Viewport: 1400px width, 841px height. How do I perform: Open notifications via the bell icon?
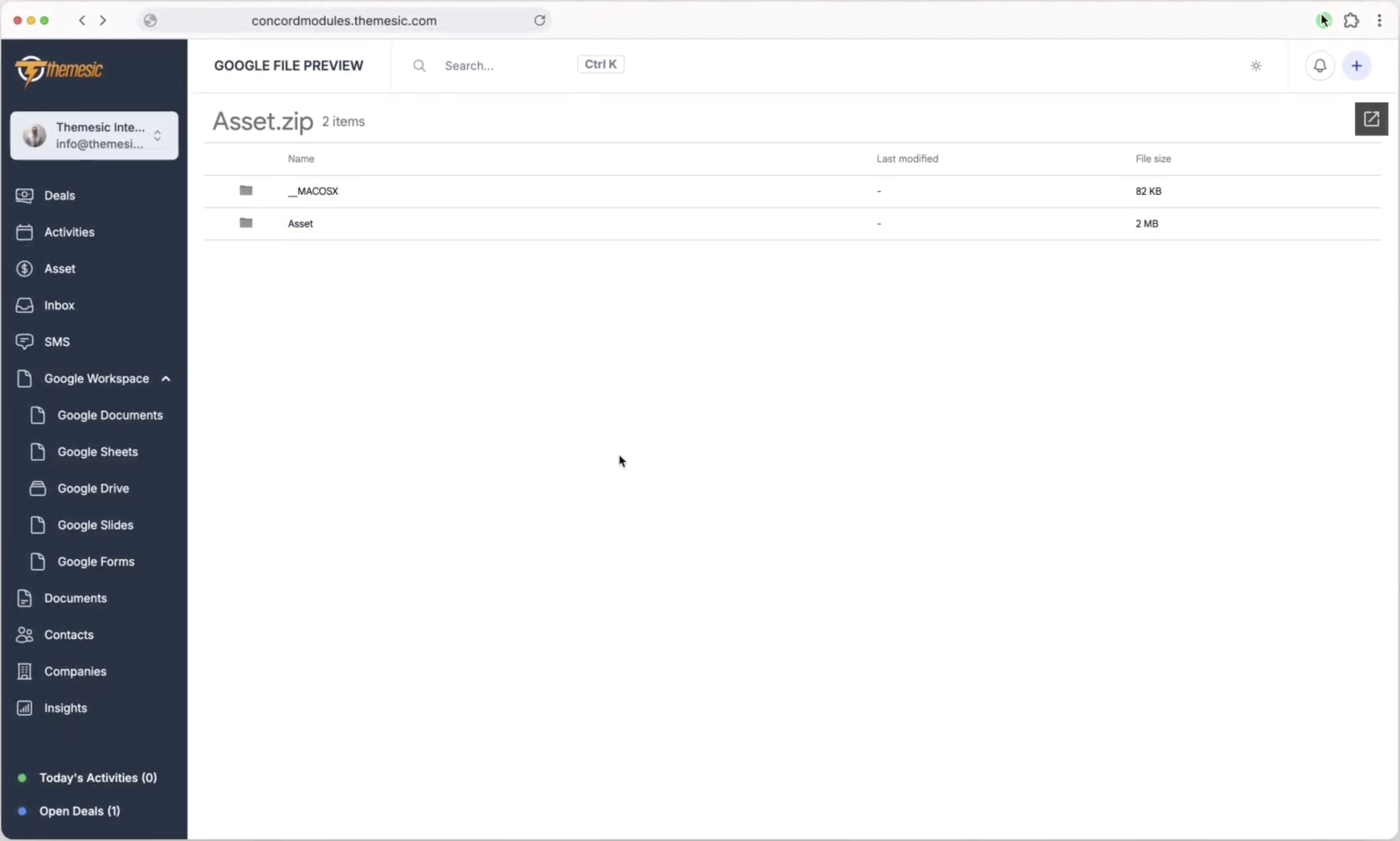[1319, 65]
